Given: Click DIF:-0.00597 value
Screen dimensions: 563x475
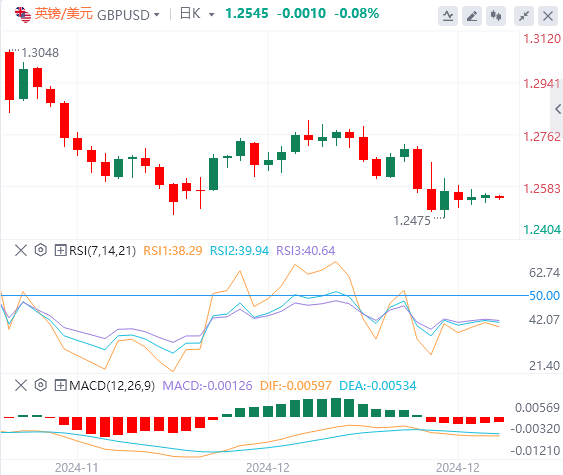Looking at the screenshot, I should pos(296,386).
